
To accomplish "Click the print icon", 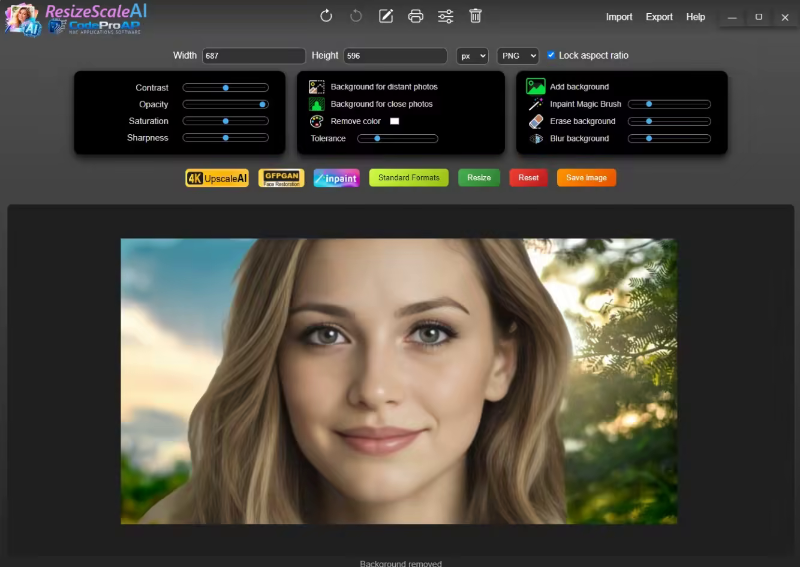I will point(416,16).
